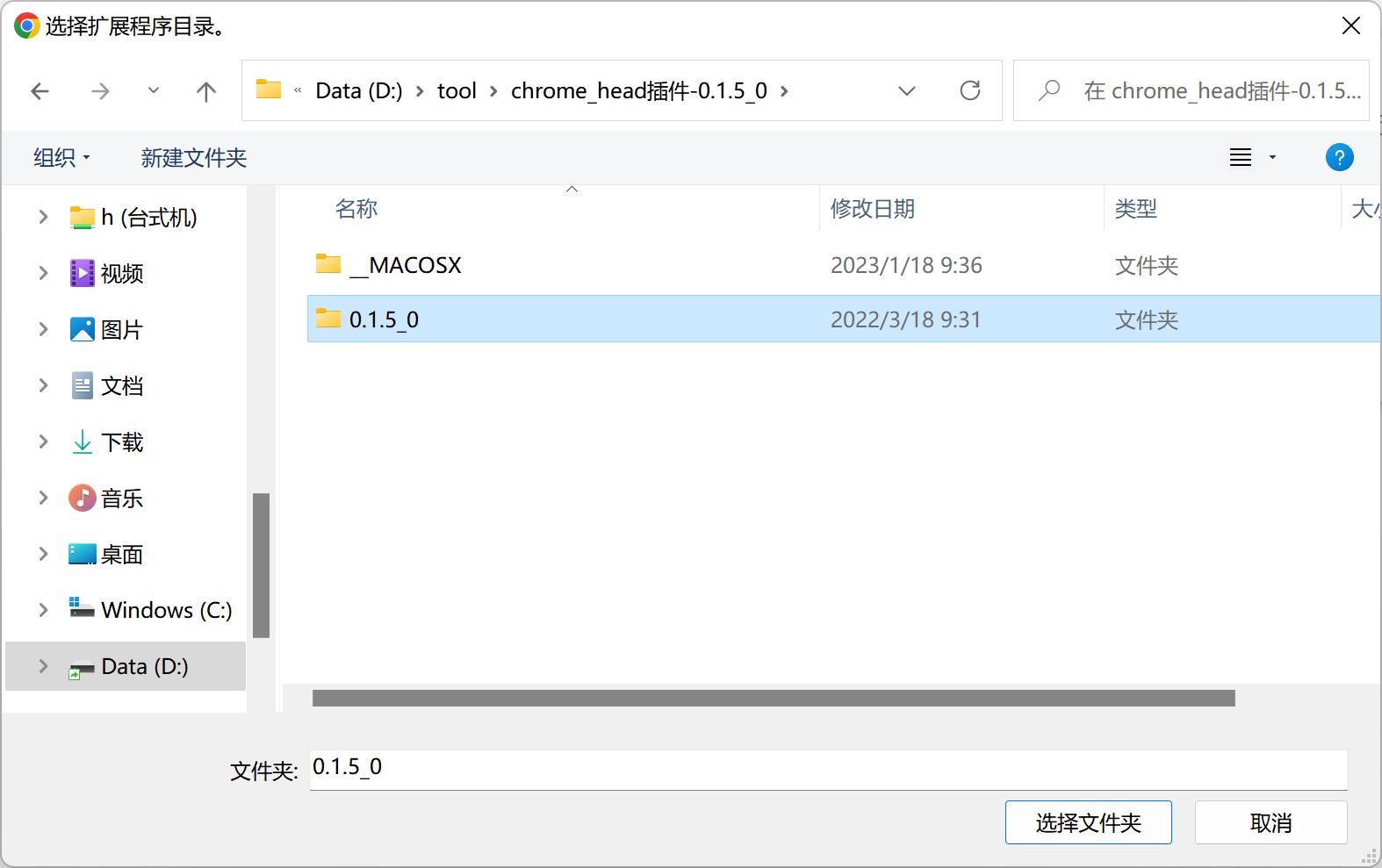Select chrome_head插件-0.1.5_0 in the address path
This screenshot has height=868, width=1382.
[x=639, y=90]
